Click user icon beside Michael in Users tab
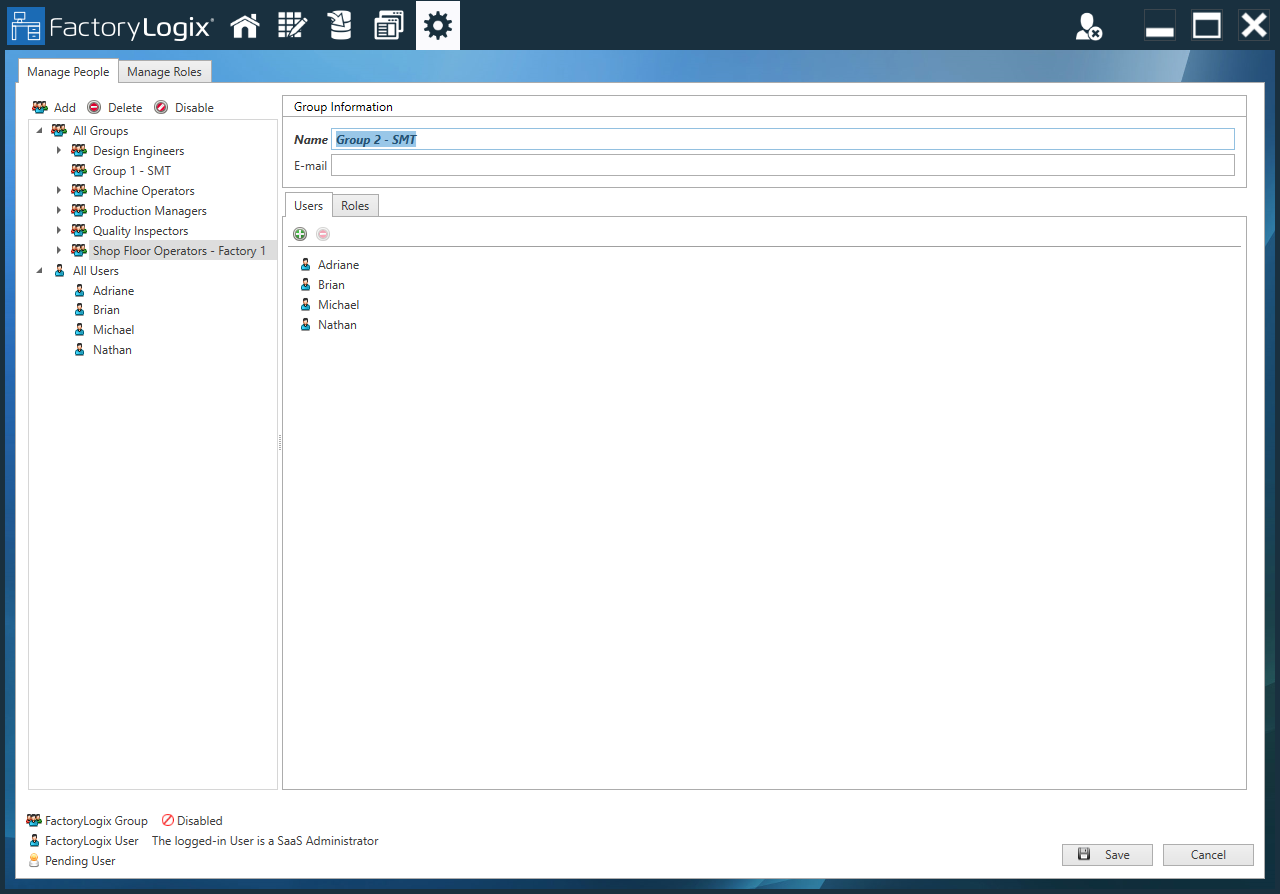Screen dimensions: 1280x894 pyautogui.click(x=306, y=305)
